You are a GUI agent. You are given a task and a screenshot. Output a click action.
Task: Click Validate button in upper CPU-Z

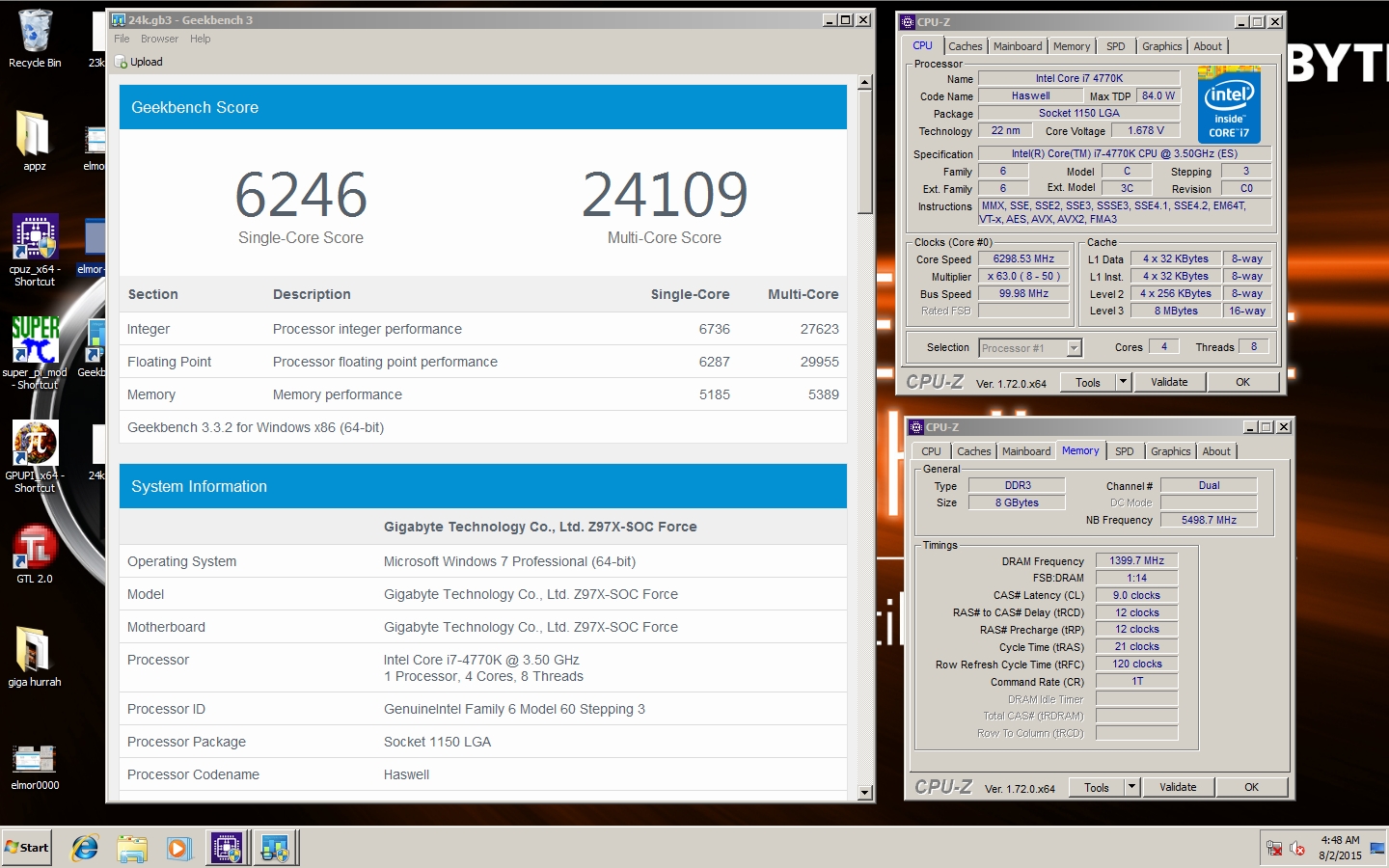coord(1169,382)
